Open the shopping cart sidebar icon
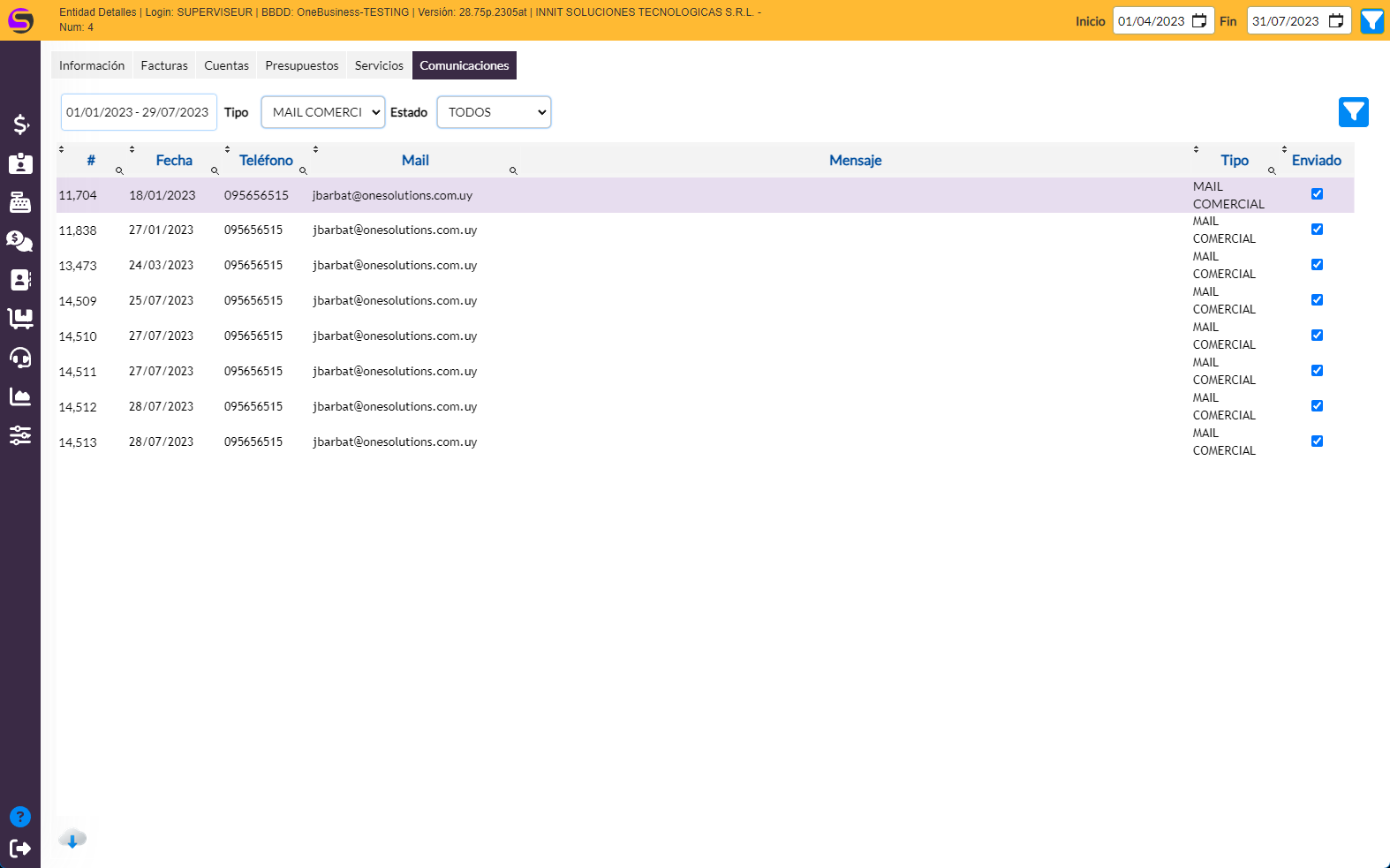Screen dimensions: 1390x868 [x=20, y=318]
